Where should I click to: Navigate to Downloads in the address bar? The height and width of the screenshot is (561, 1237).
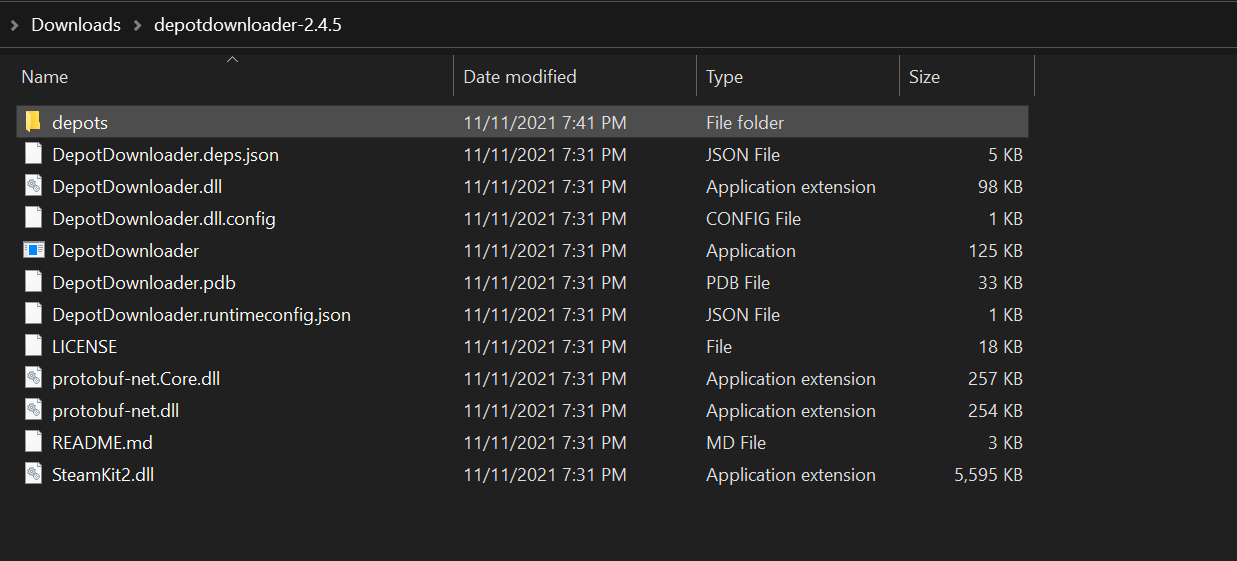(76, 25)
